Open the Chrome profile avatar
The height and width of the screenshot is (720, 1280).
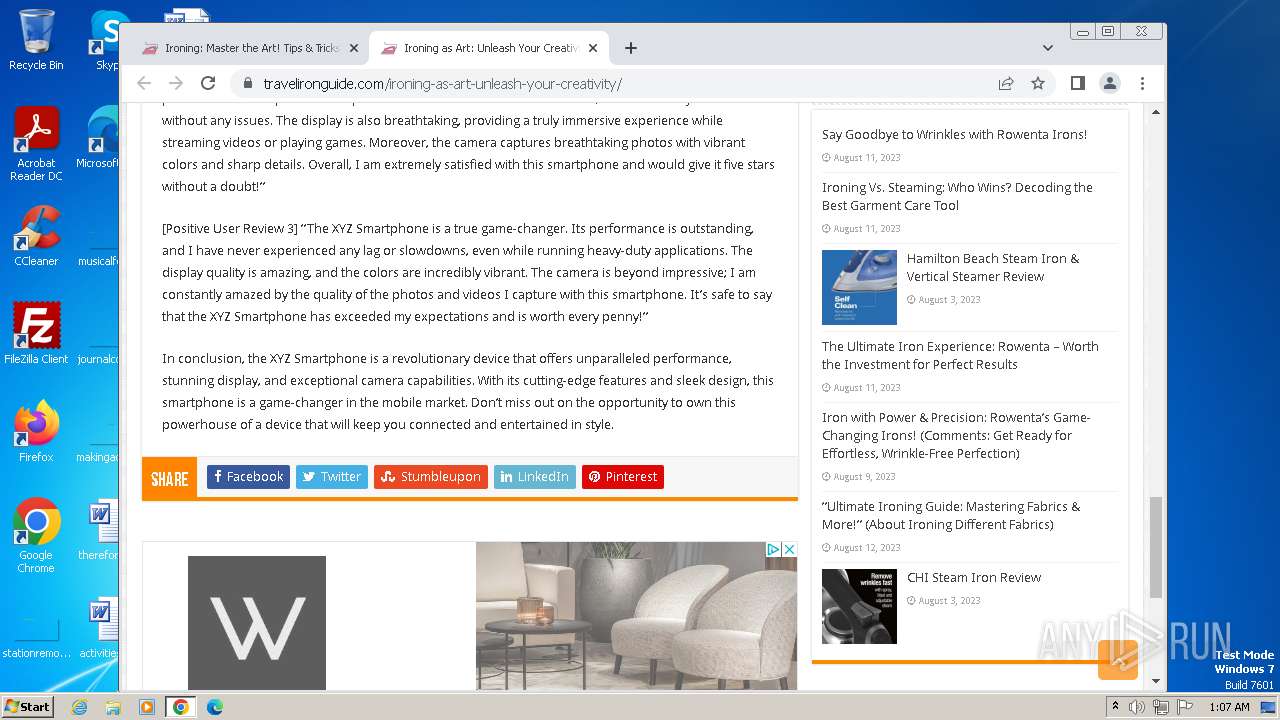pyautogui.click(x=1110, y=84)
